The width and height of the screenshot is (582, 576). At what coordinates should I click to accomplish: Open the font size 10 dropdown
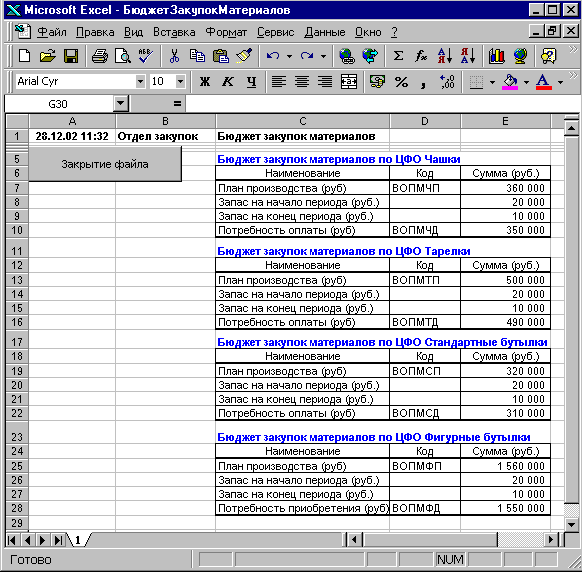point(180,81)
